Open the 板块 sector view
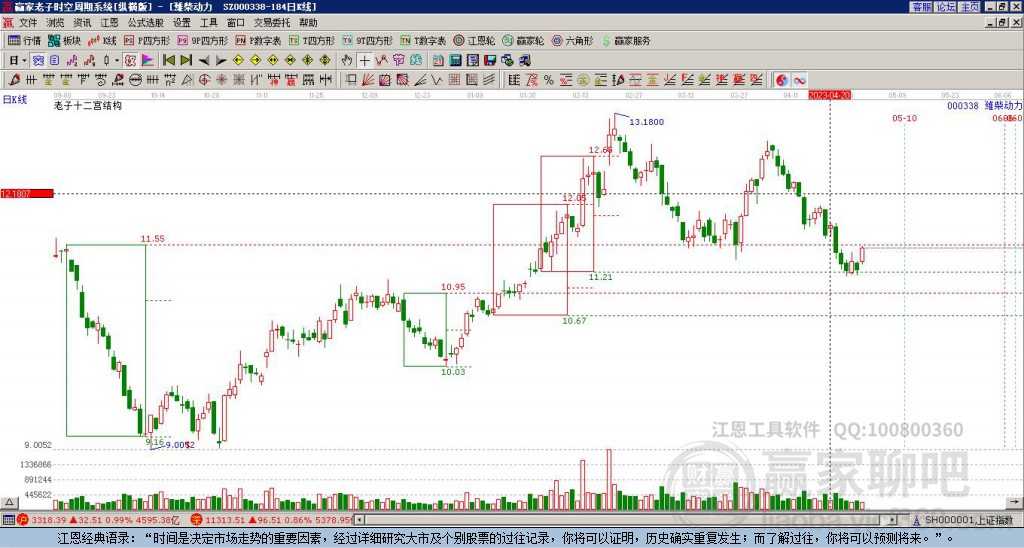The height and width of the screenshot is (548, 1024). pyautogui.click(x=65, y=40)
